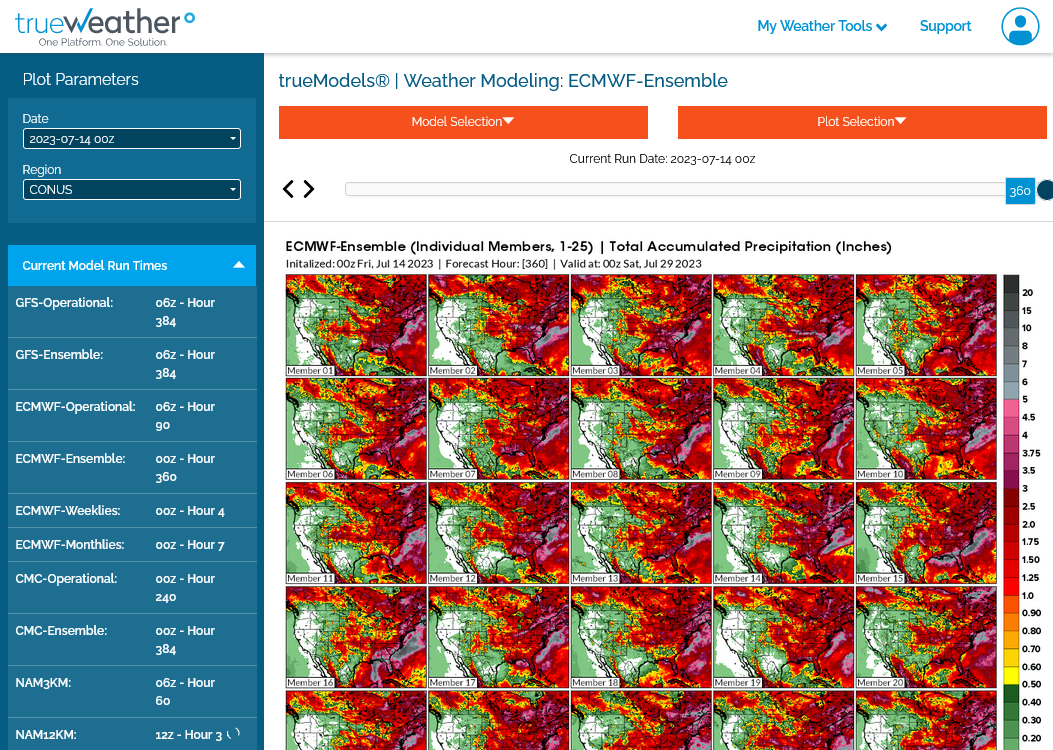Click the Member 03 precipitation map
Image resolution: width=1053 pixels, height=750 pixels.
(641, 325)
